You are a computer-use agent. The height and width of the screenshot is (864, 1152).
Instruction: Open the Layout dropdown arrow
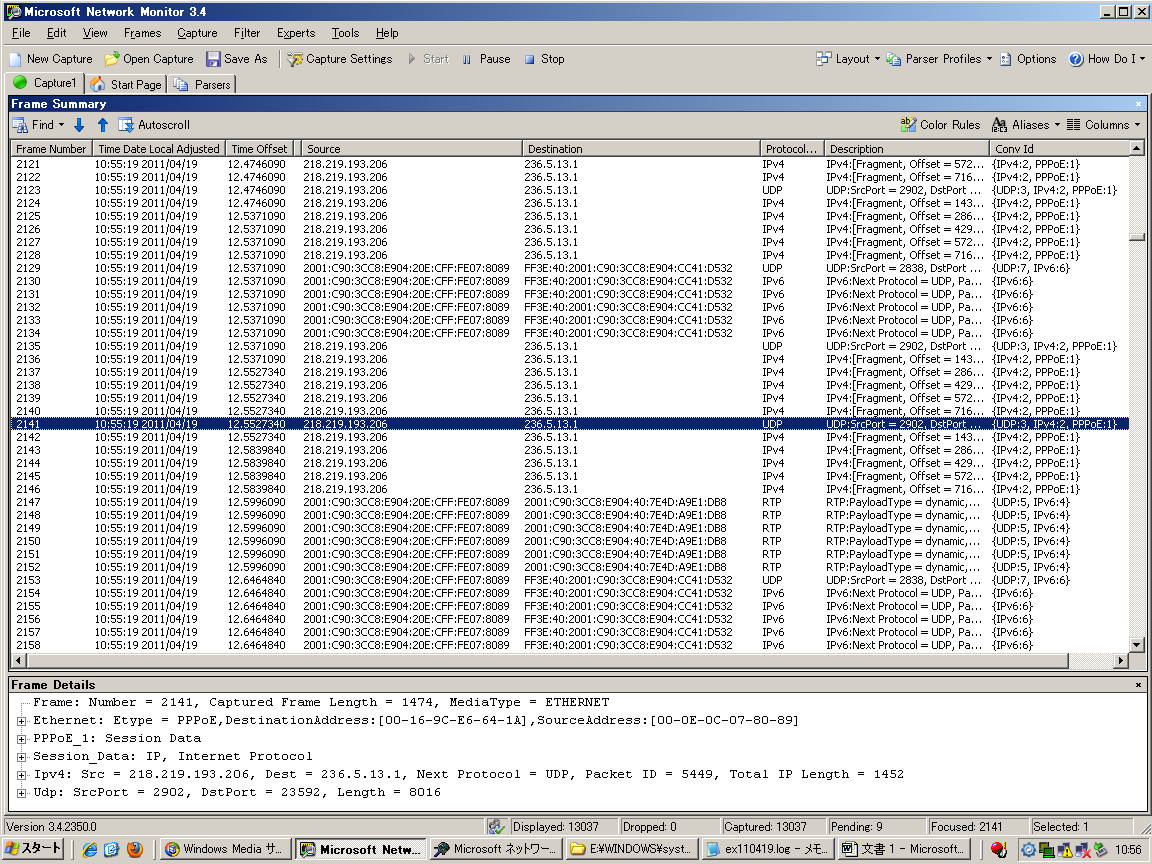(877, 60)
